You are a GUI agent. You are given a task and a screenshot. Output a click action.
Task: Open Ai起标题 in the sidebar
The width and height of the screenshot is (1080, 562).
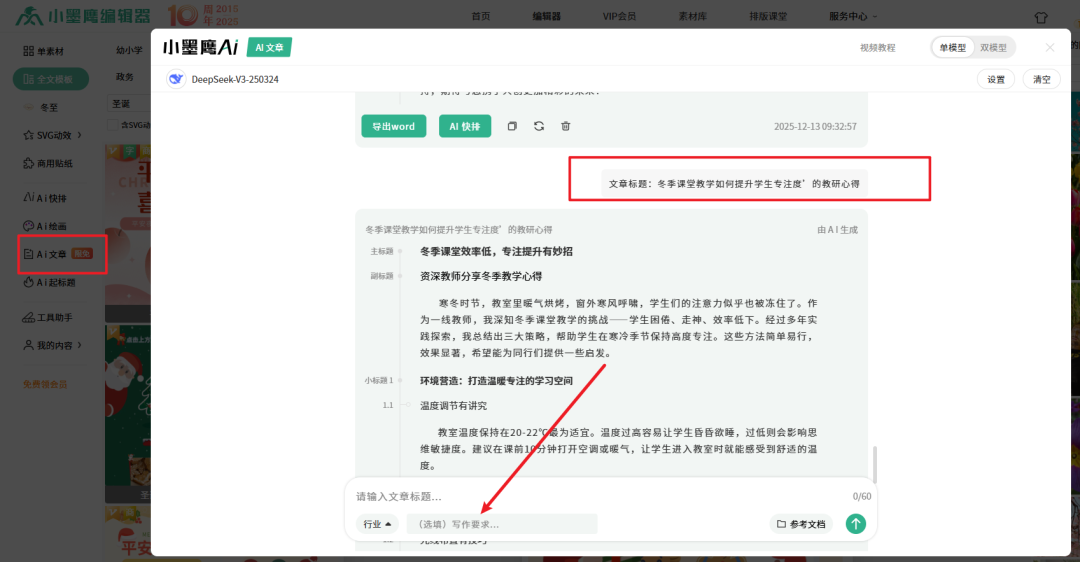(50, 282)
